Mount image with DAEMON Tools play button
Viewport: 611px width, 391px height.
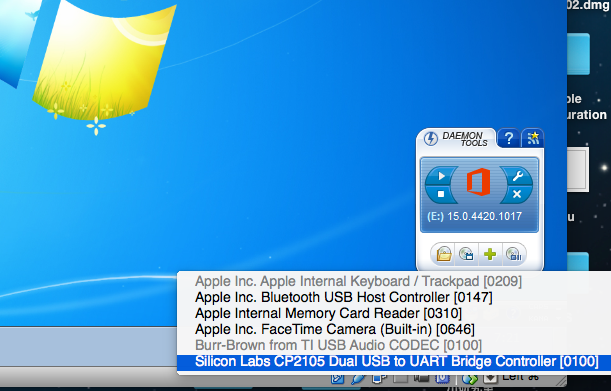pyautogui.click(x=441, y=176)
